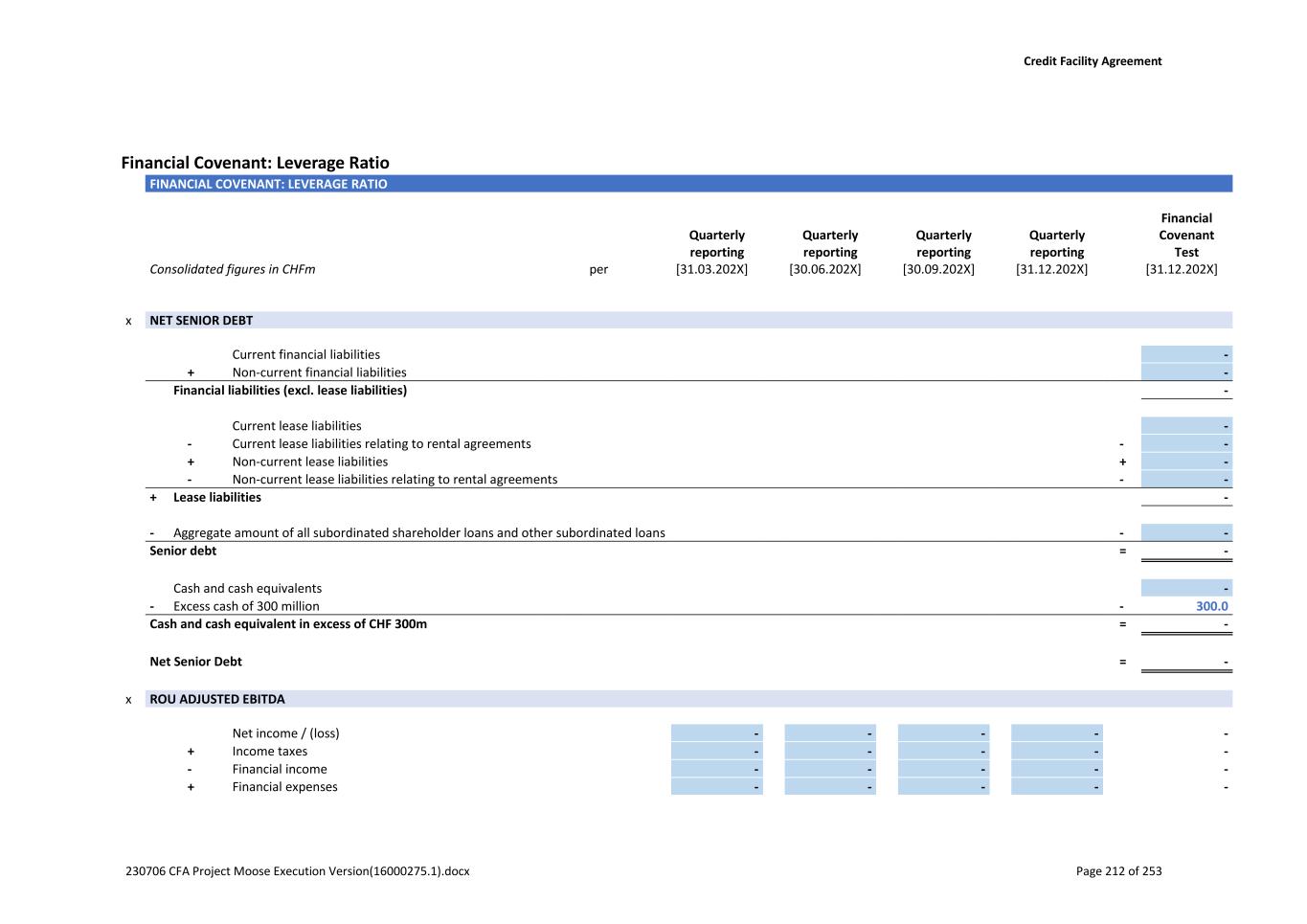
Task: Select the Financial Covenant Test column header
Action: pyautogui.click(x=1184, y=243)
